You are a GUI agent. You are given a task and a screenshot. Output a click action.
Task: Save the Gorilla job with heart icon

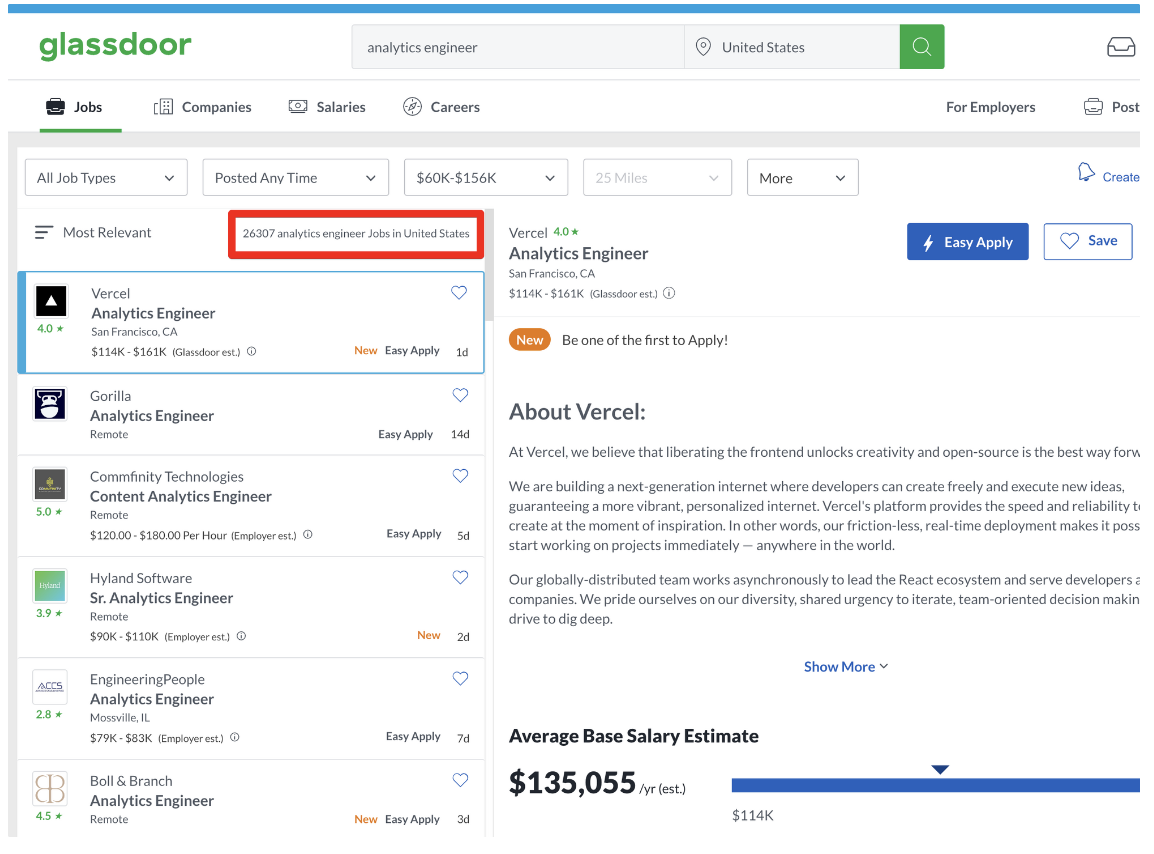(x=460, y=395)
